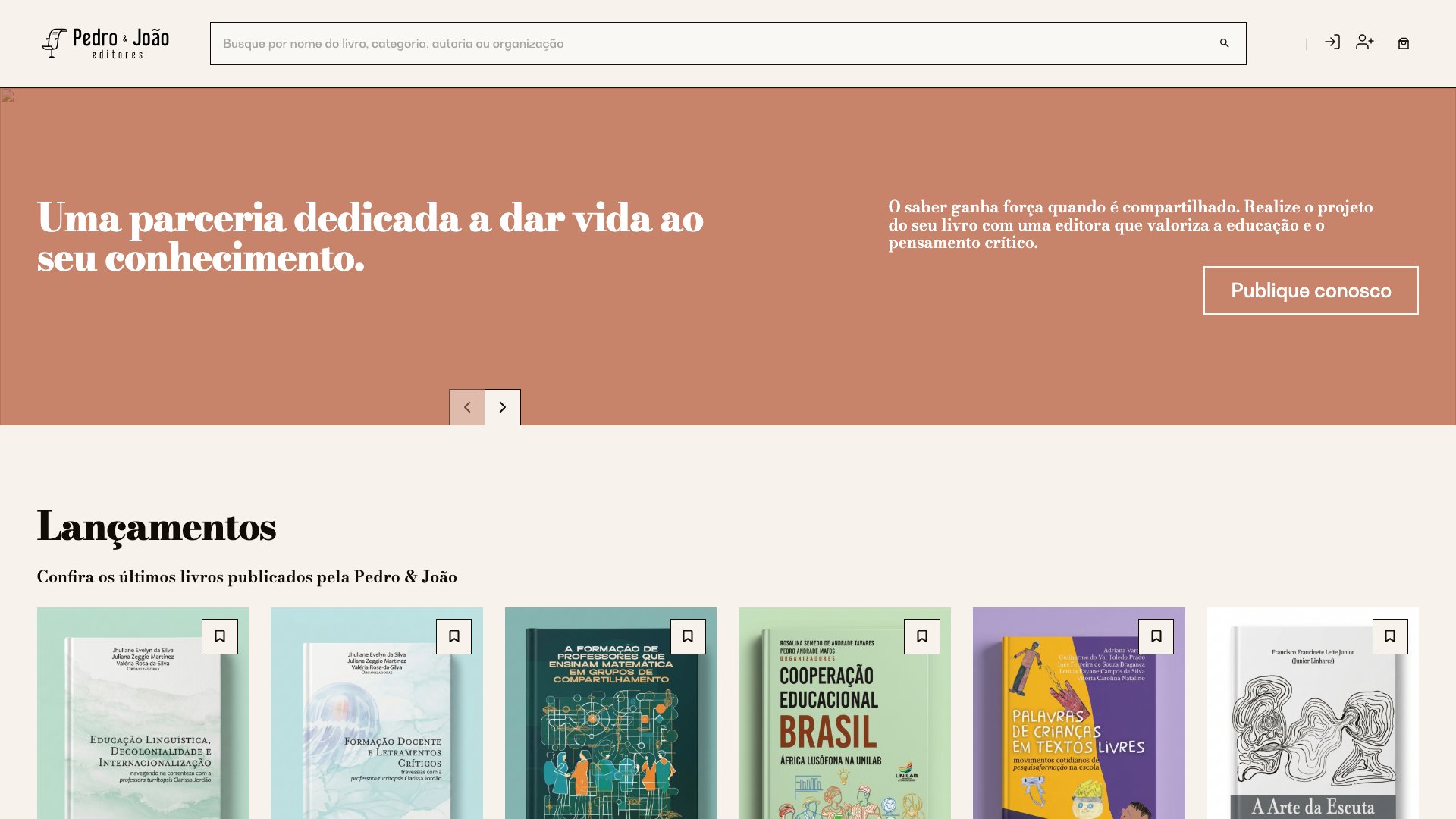Click 'Confira os últimos livros publicados' subtitle

click(x=247, y=576)
